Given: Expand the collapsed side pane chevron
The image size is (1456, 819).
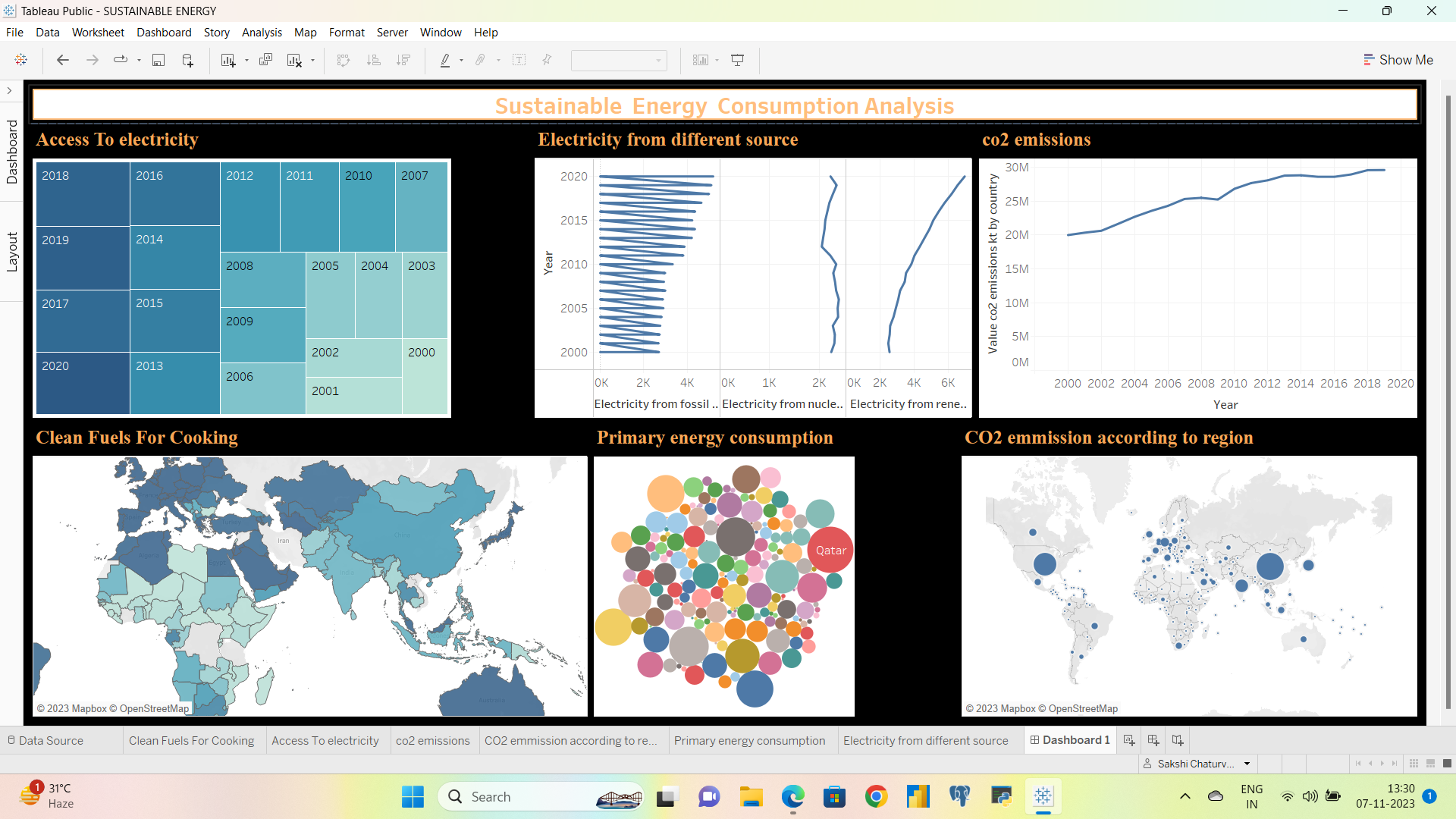Looking at the screenshot, I should click(9, 91).
